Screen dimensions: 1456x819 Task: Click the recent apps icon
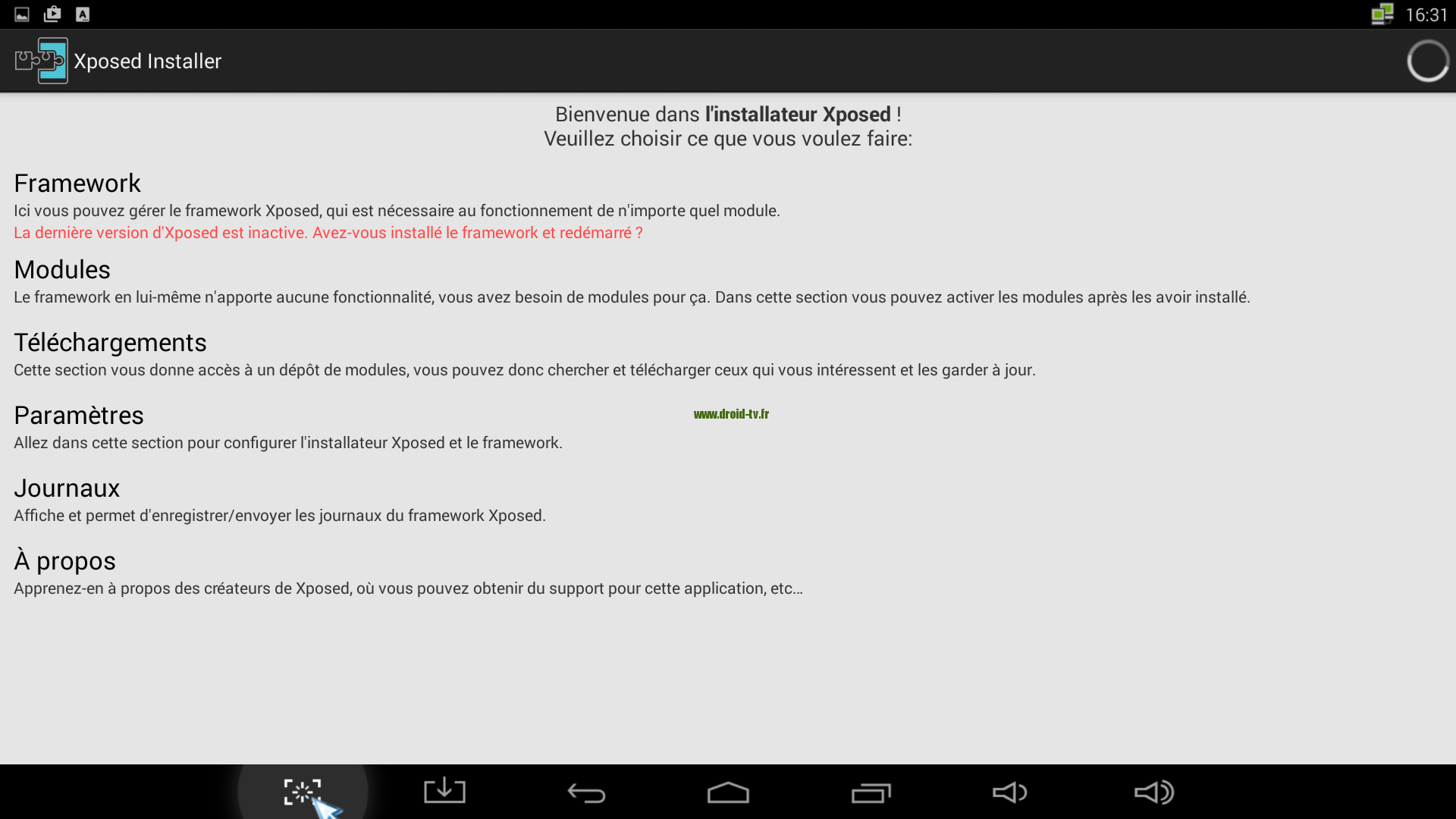point(869,791)
